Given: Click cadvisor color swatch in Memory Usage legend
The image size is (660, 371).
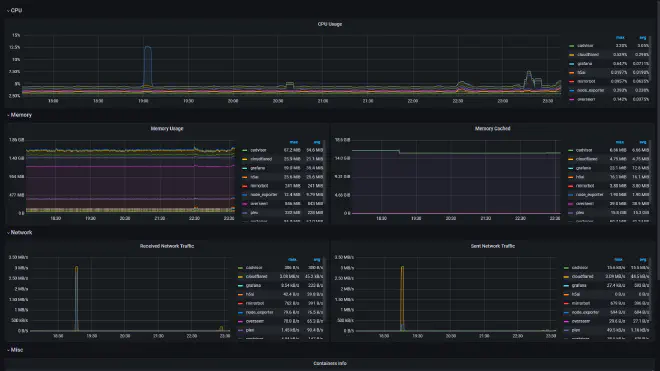Looking at the screenshot, I should [x=245, y=150].
